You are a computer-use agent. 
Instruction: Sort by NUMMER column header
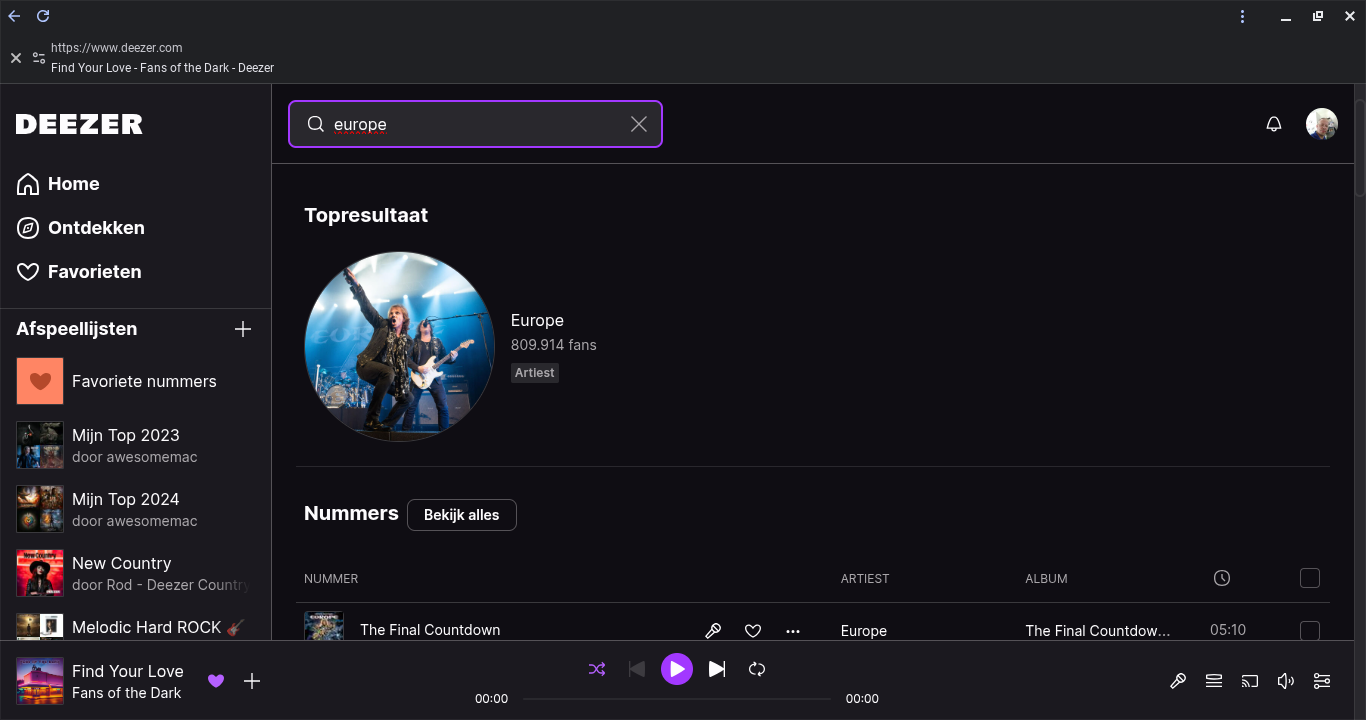pos(331,578)
